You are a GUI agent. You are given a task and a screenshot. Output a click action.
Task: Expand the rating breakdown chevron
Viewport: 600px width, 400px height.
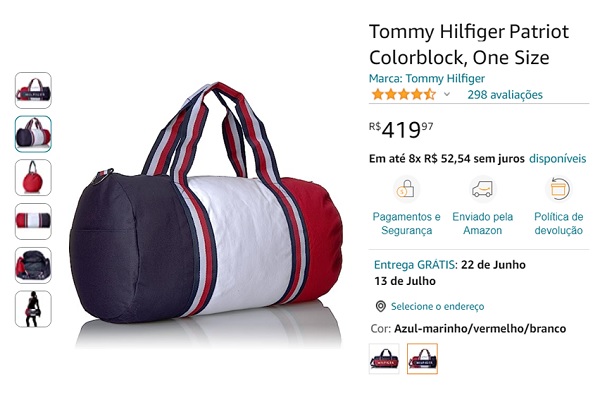point(447,95)
